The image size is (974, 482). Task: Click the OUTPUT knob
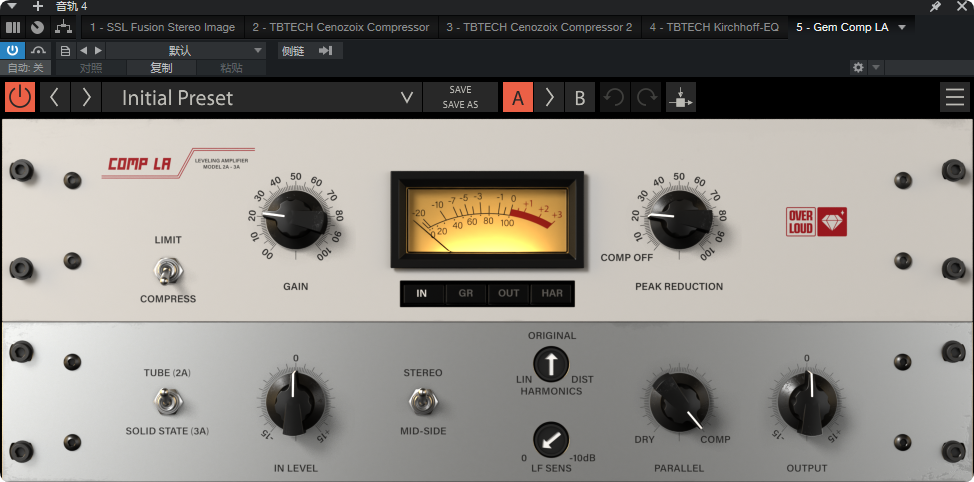(x=807, y=401)
